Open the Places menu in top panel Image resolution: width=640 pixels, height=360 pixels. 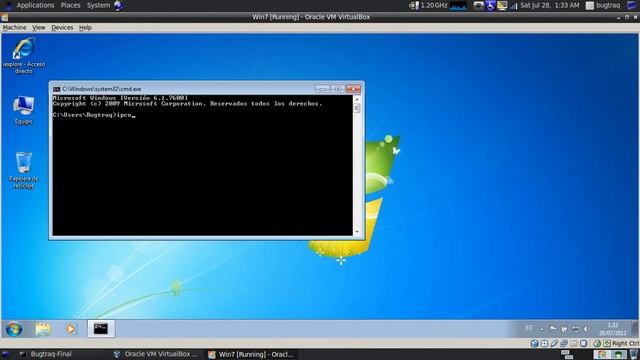[70, 5]
